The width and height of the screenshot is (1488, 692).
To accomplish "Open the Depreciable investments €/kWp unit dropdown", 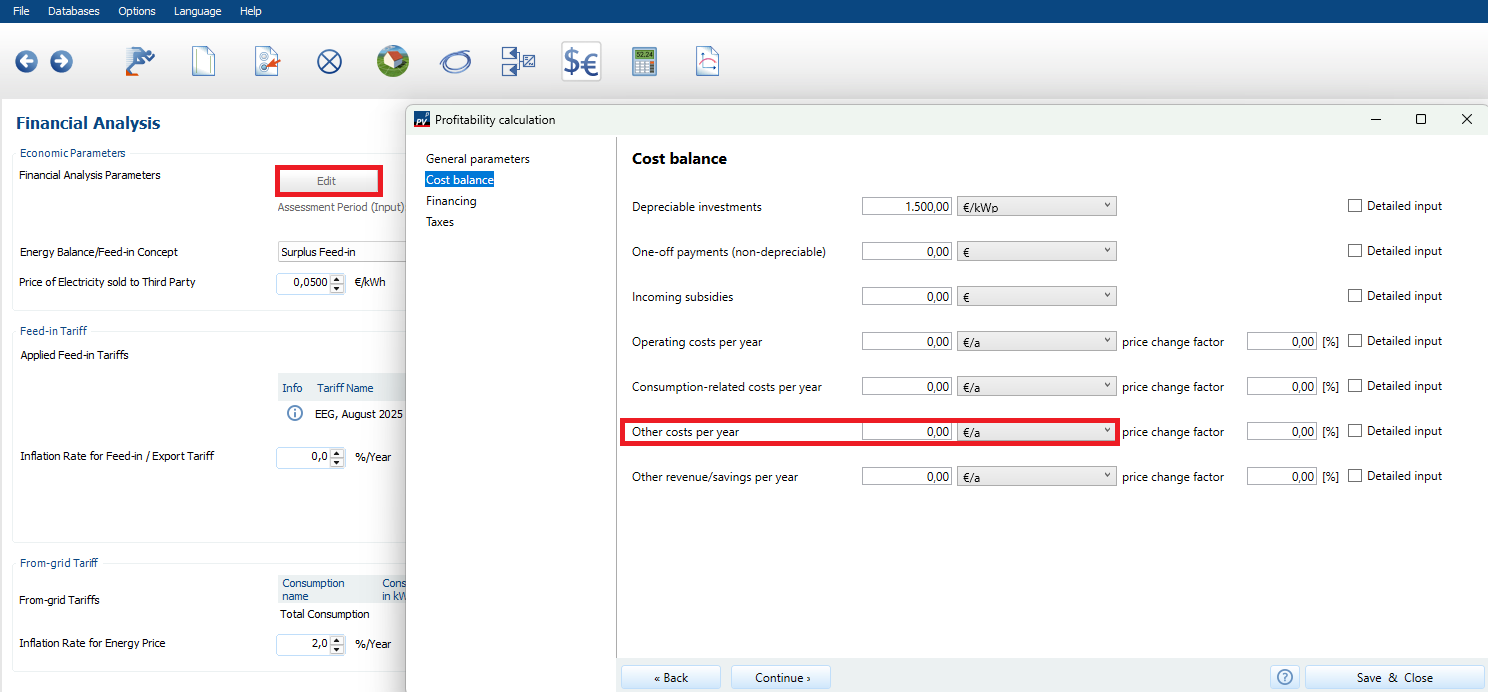I will [1036, 206].
